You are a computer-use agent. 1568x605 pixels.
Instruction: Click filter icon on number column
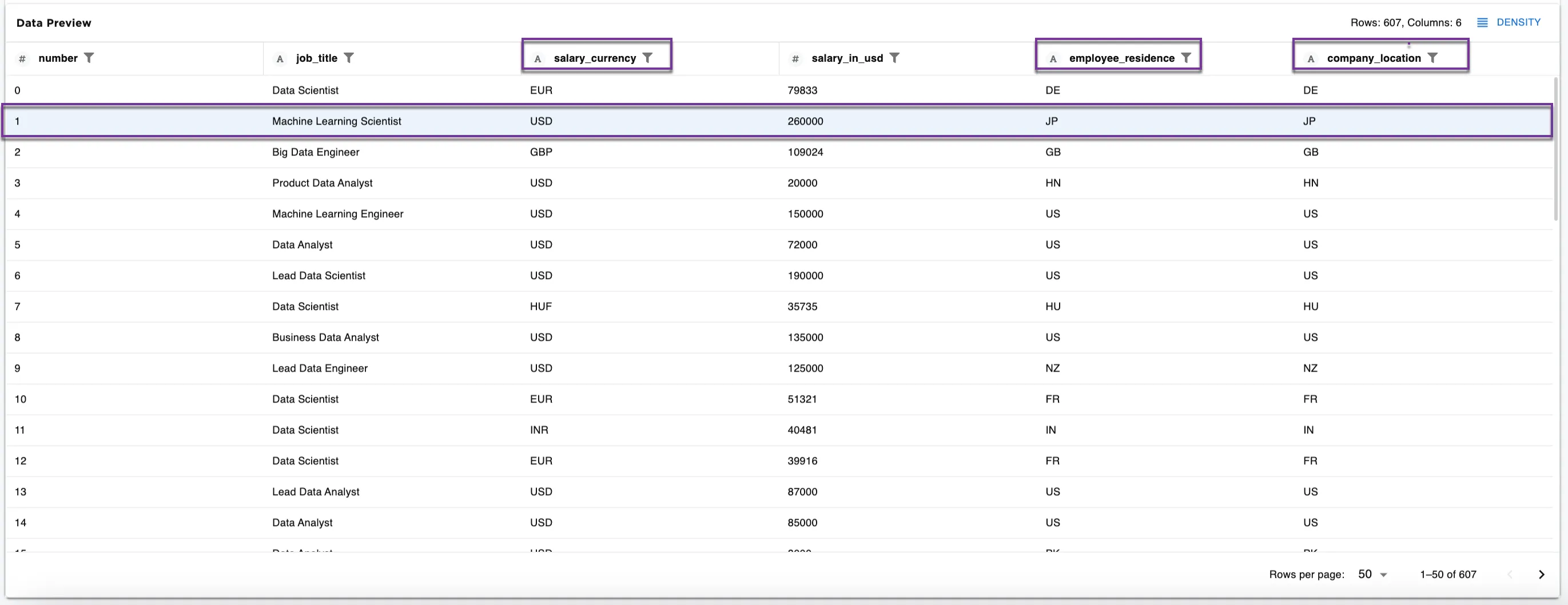89,58
